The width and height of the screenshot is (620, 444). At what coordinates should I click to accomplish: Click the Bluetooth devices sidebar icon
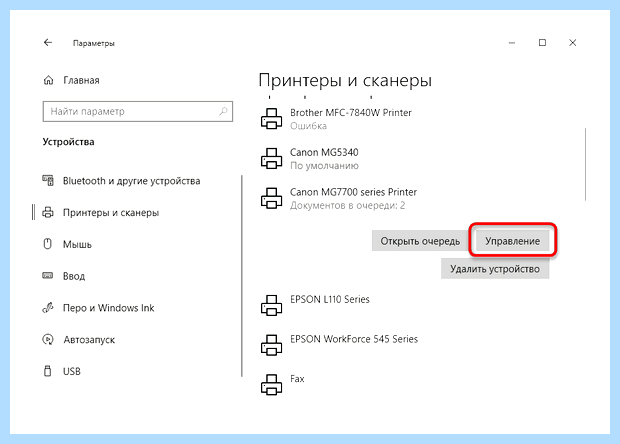(48, 181)
